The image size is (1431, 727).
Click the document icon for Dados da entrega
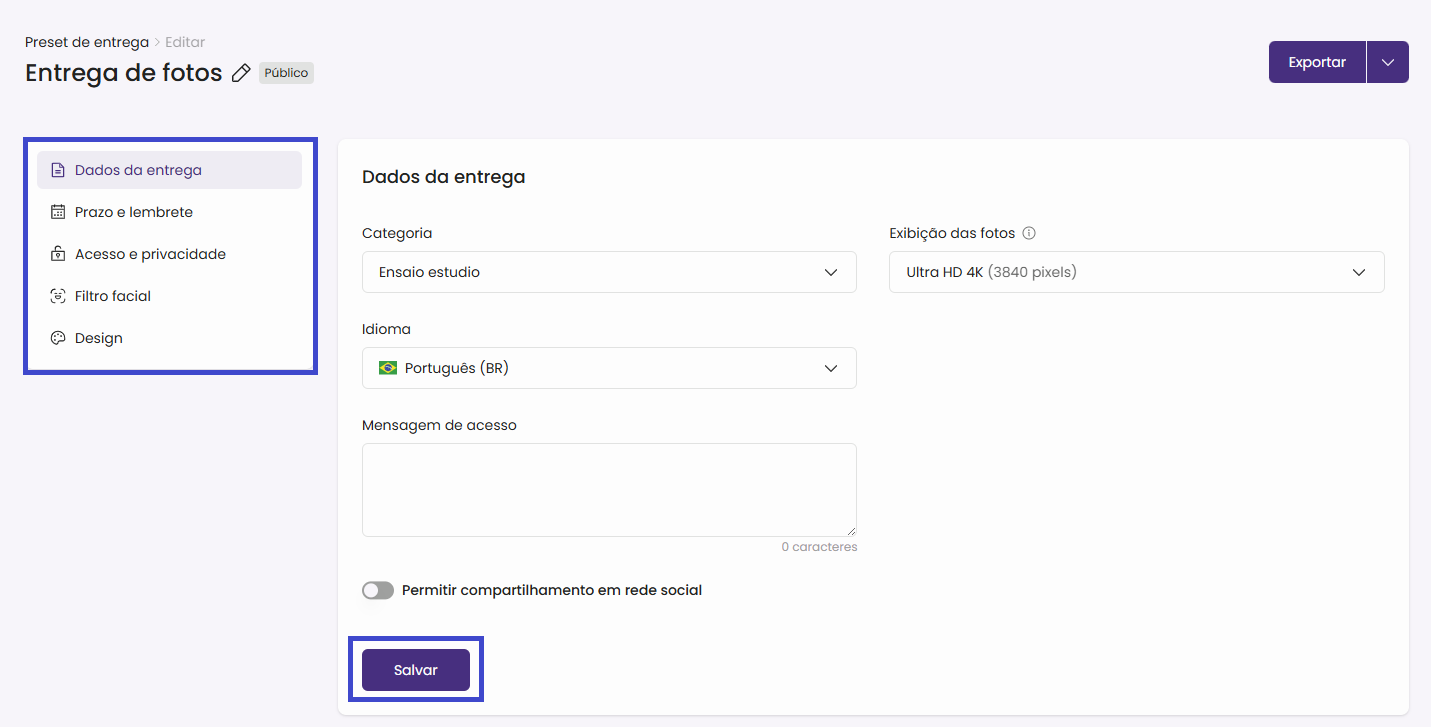click(58, 170)
